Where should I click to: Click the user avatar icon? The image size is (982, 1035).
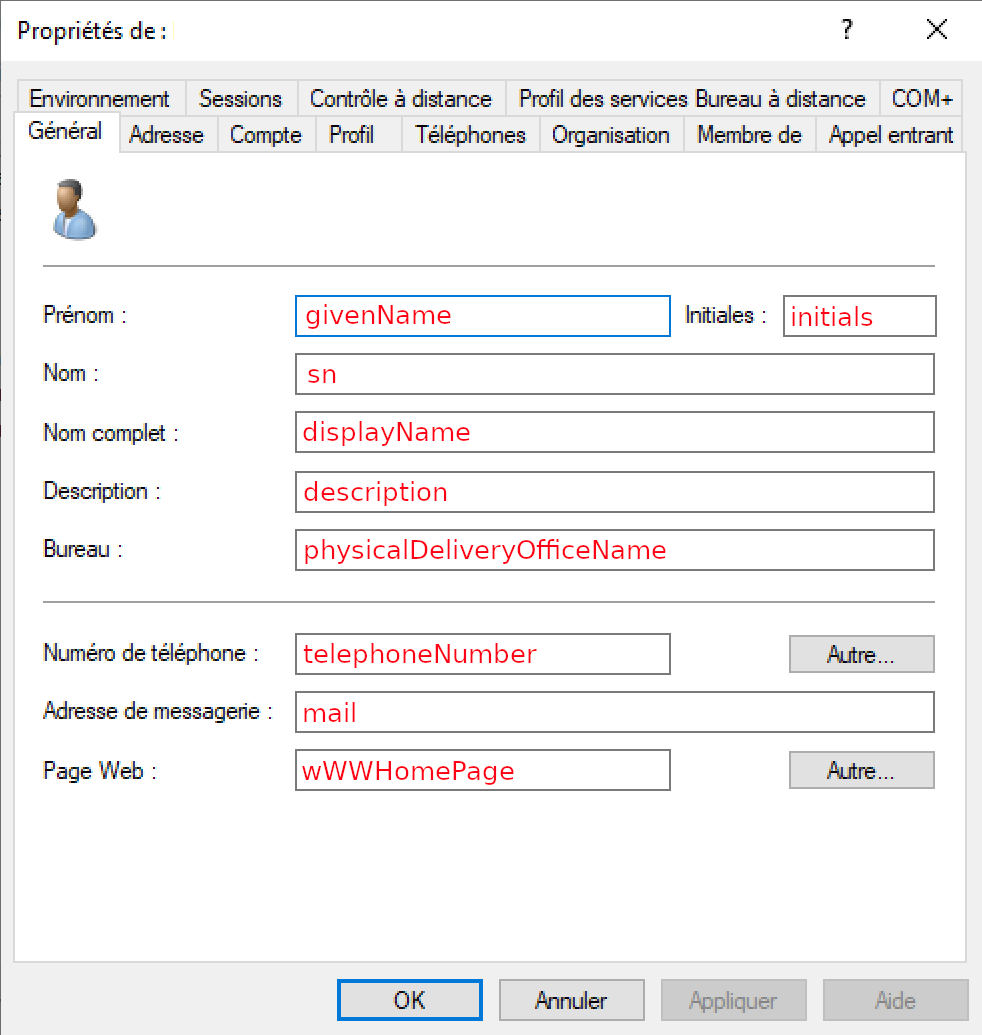pyautogui.click(x=74, y=209)
